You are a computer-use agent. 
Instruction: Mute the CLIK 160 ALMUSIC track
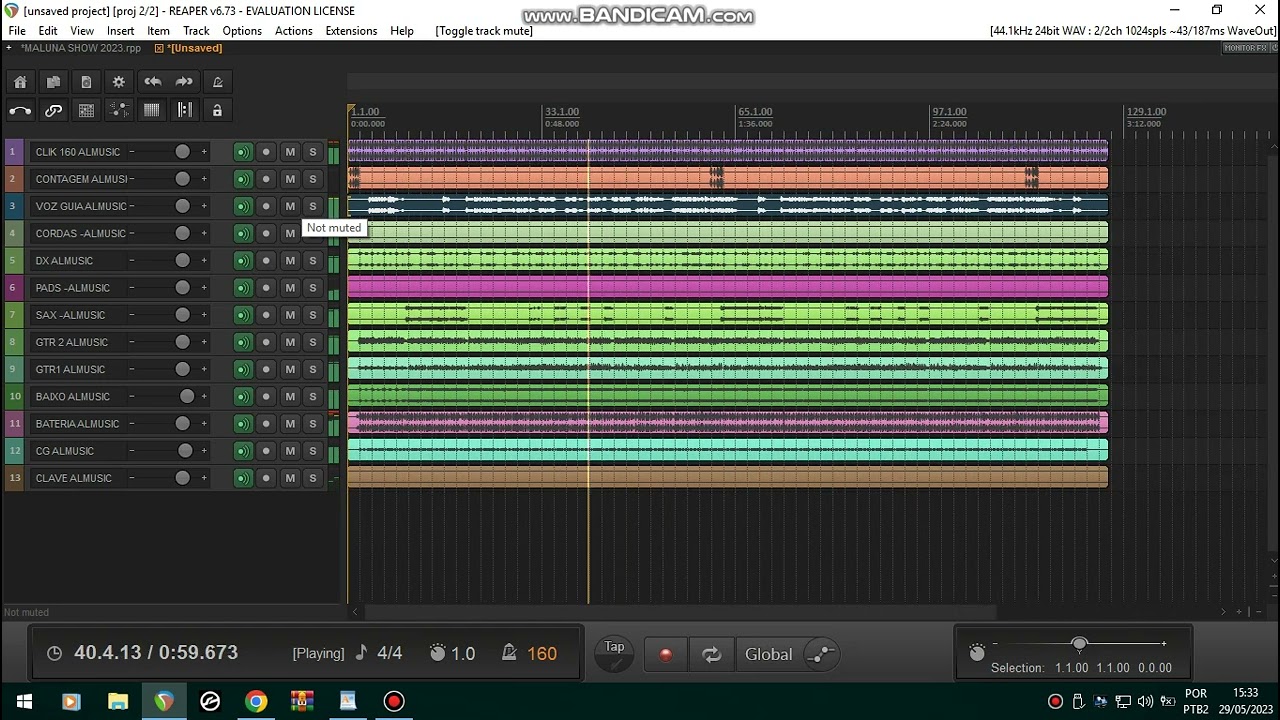[x=290, y=152]
